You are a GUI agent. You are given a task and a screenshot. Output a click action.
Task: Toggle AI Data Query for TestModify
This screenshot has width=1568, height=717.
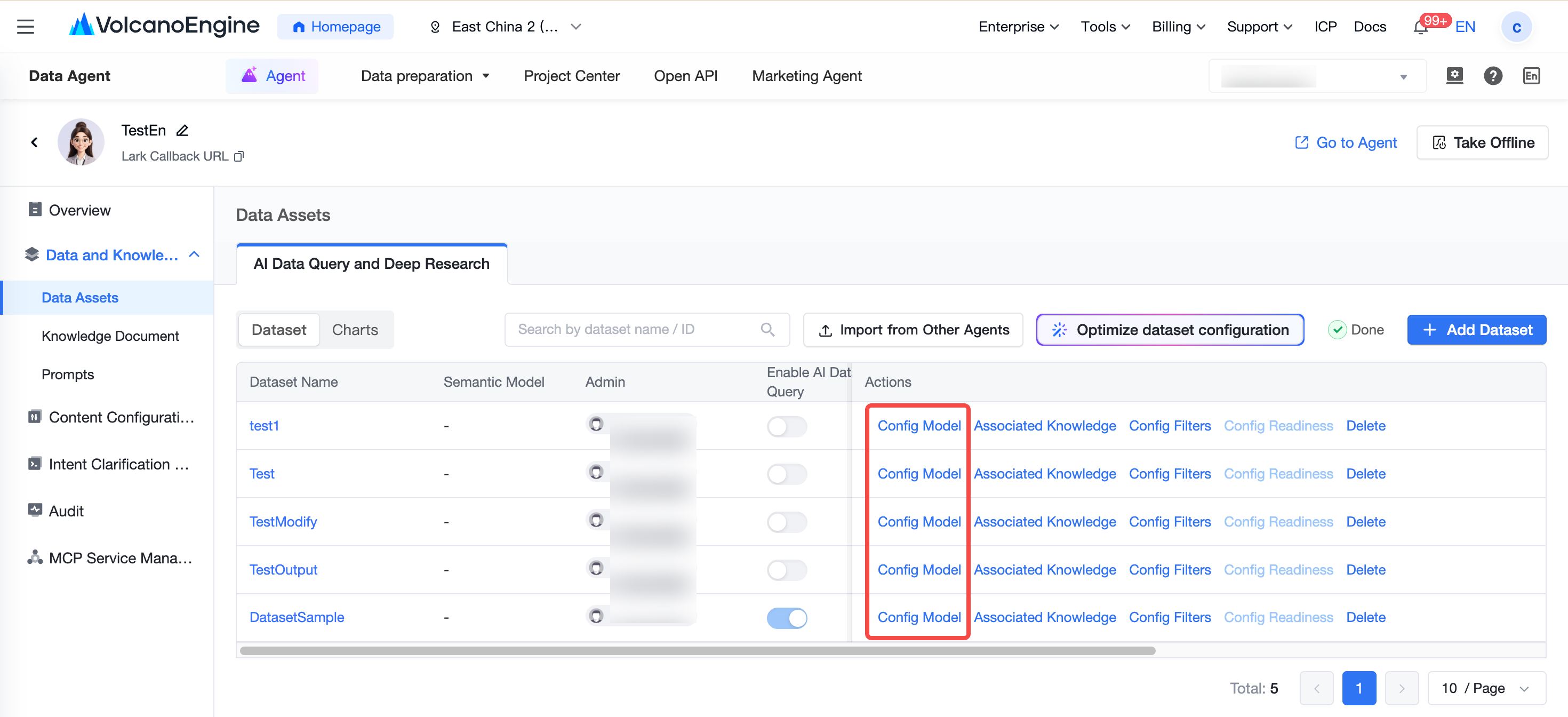(787, 522)
